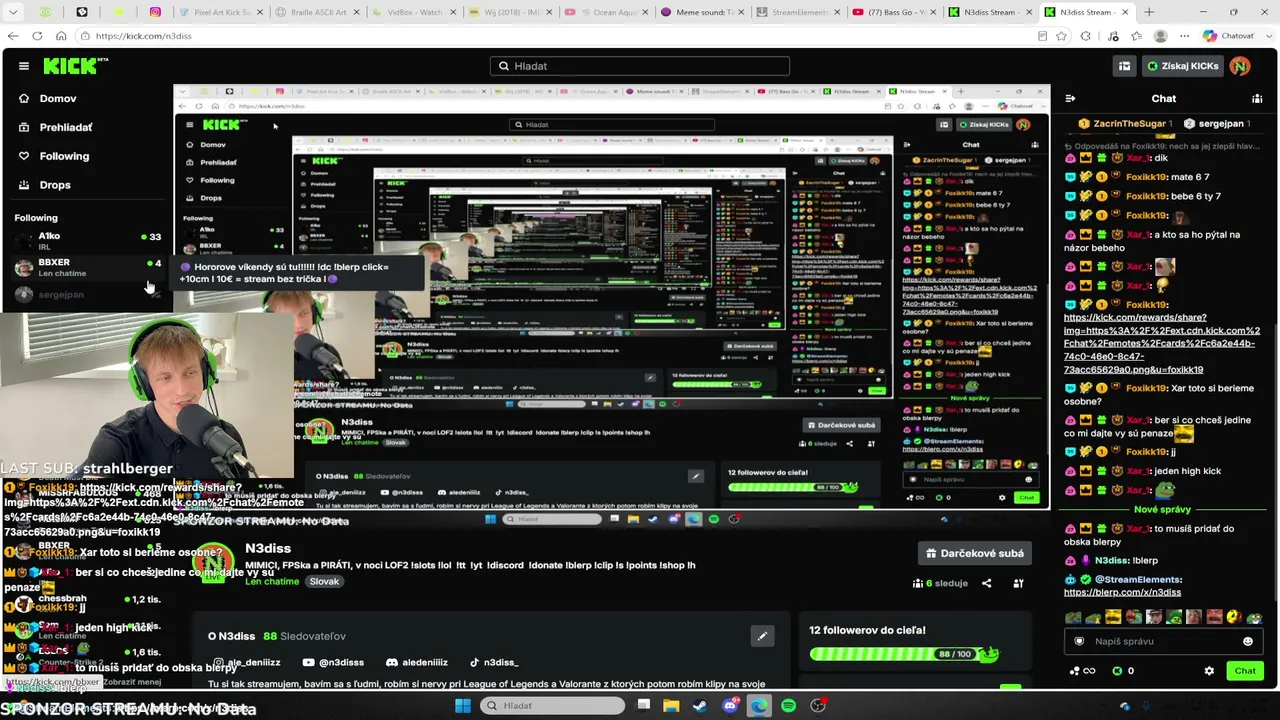Open Discord from the taskbar

pos(730,706)
